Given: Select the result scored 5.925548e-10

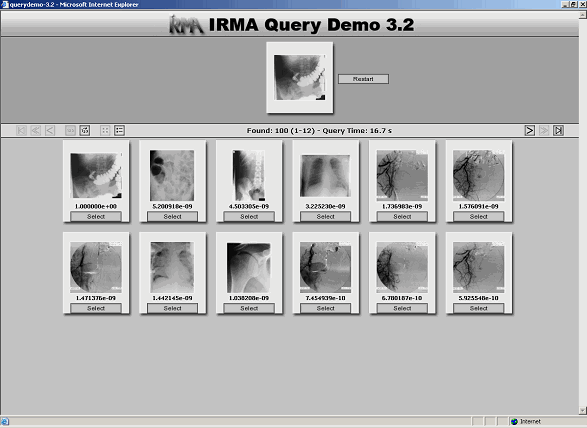Looking at the screenshot, I should (x=478, y=308).
